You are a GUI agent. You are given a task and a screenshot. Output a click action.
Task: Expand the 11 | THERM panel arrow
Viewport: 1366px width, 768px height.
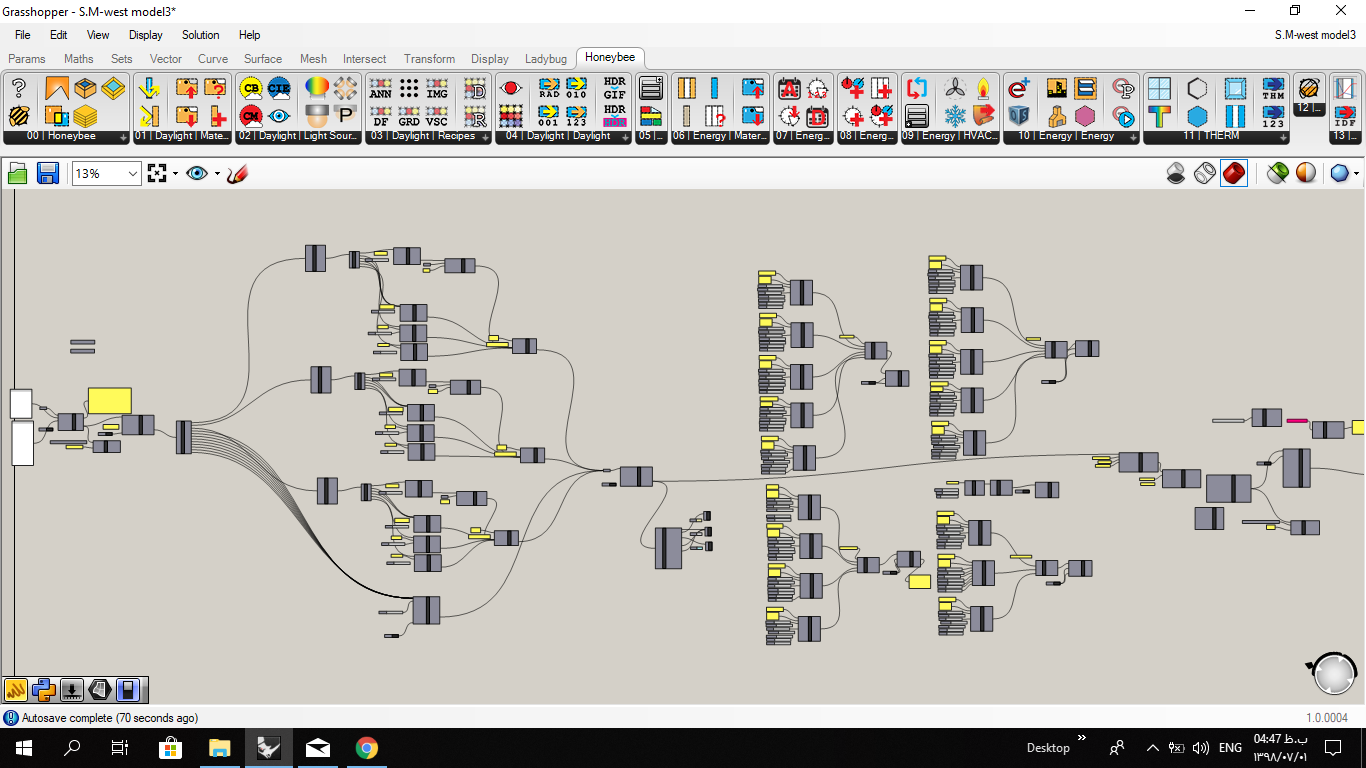point(1283,137)
